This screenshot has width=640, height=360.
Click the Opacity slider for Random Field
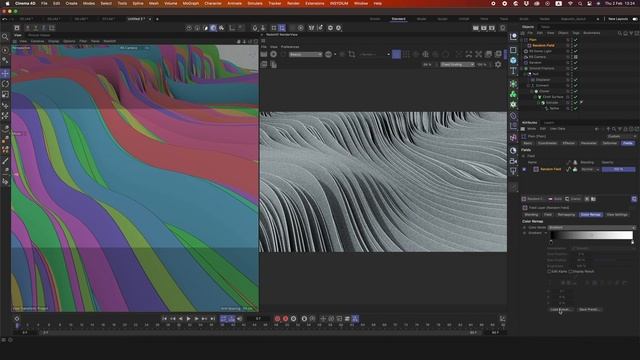click(618, 169)
